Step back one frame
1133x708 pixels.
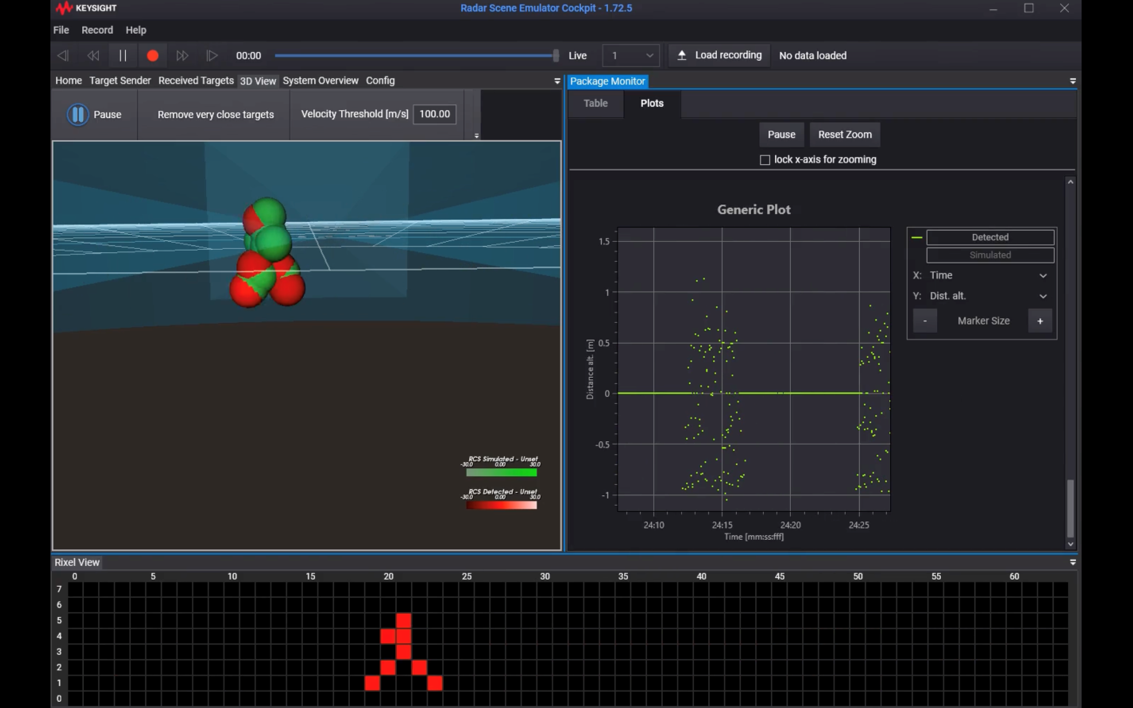[x=63, y=56]
